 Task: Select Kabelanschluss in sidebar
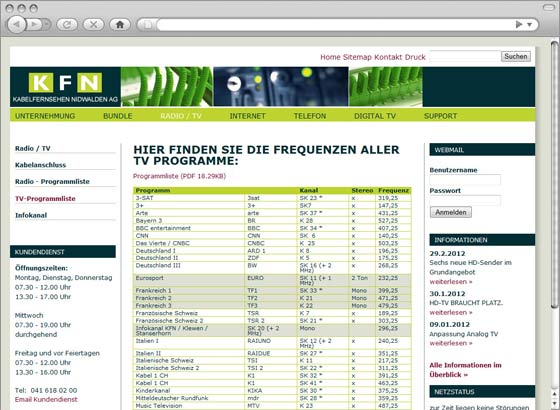[x=40, y=165]
